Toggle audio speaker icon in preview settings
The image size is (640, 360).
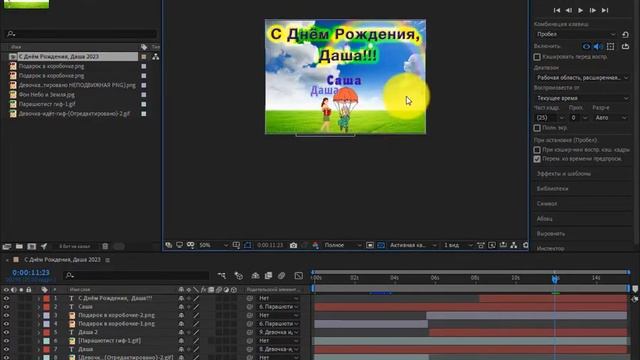coord(598,47)
